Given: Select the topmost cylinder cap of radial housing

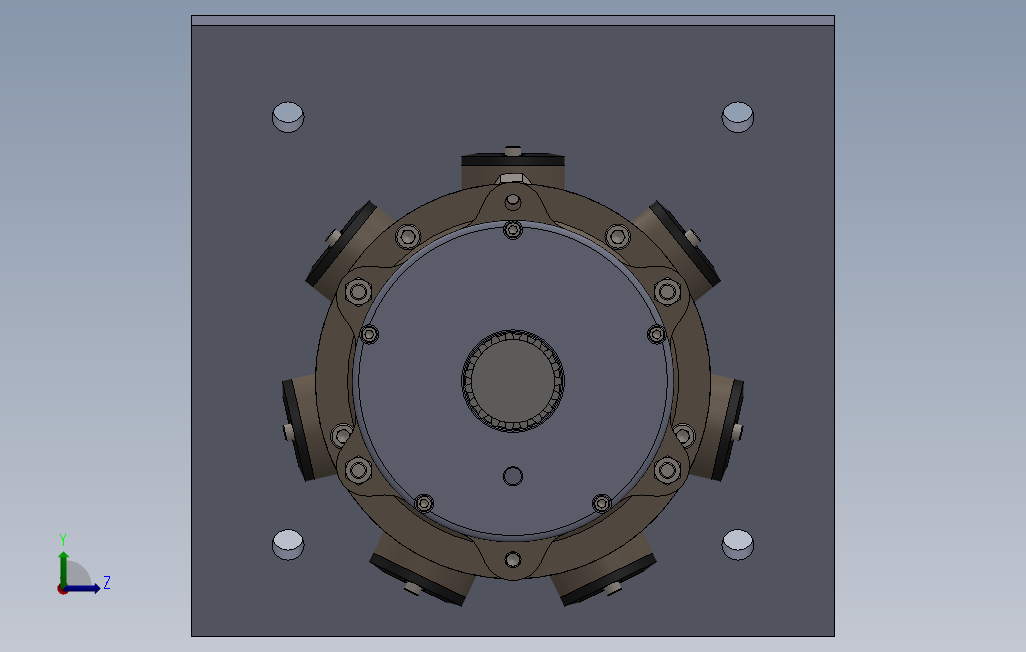Looking at the screenshot, I should tap(513, 160).
